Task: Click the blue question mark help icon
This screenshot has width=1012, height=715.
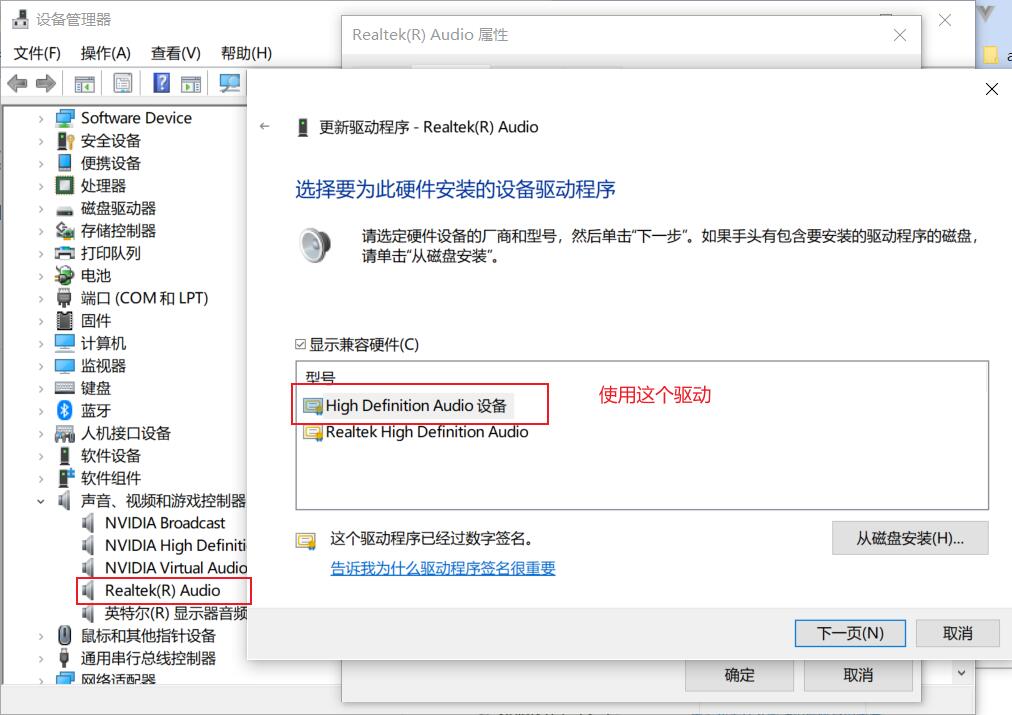Action: click(x=161, y=83)
